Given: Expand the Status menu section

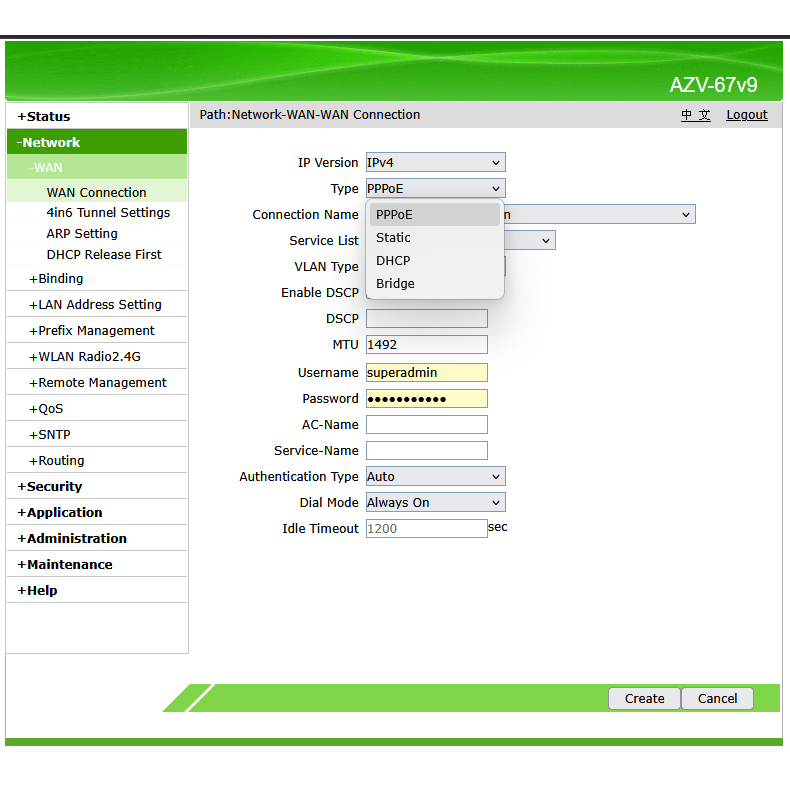Looking at the screenshot, I should click(44, 117).
